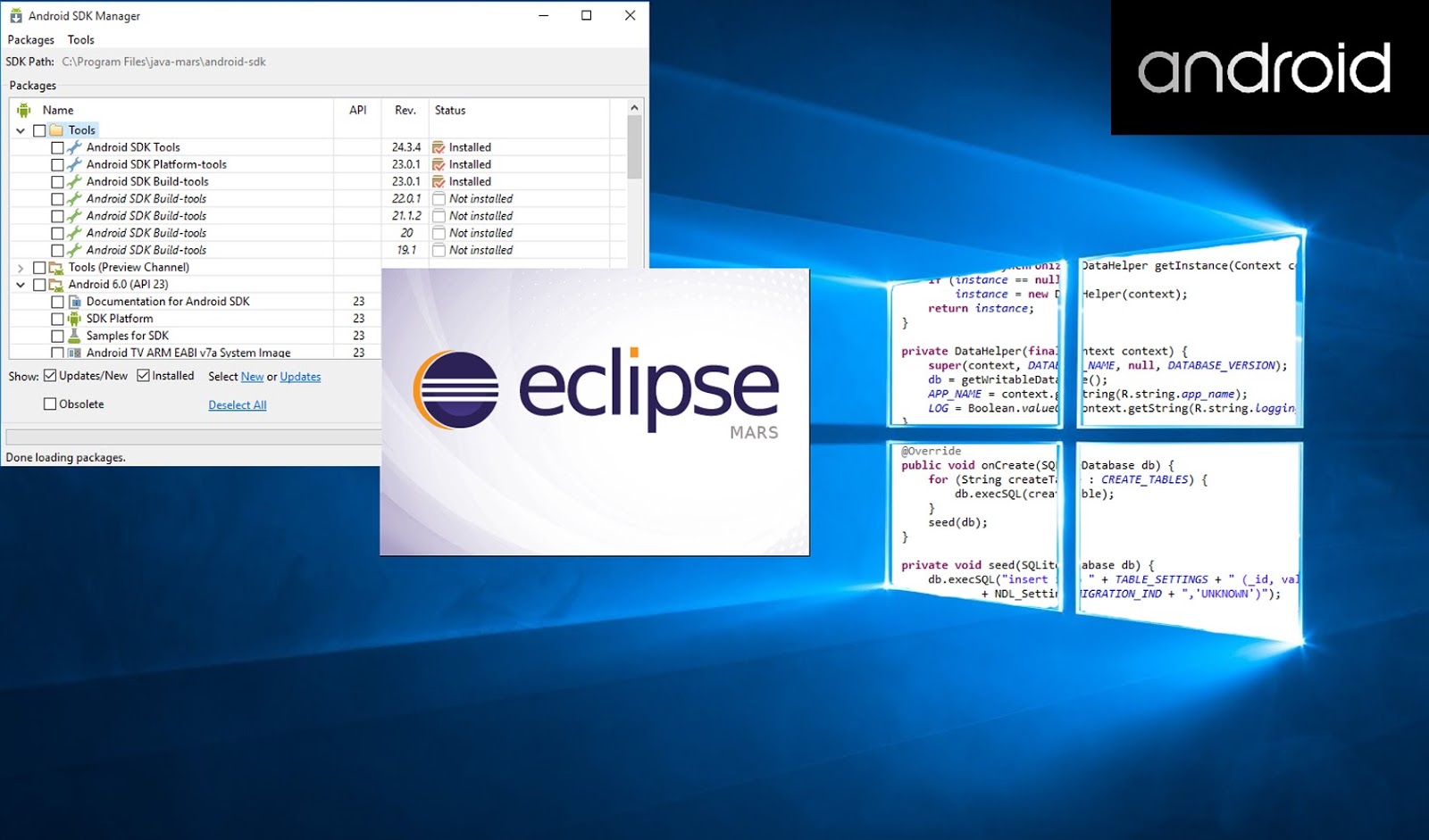Click the Android robot icon beside SDK Platform
This screenshot has width=1429, height=840.
click(75, 319)
